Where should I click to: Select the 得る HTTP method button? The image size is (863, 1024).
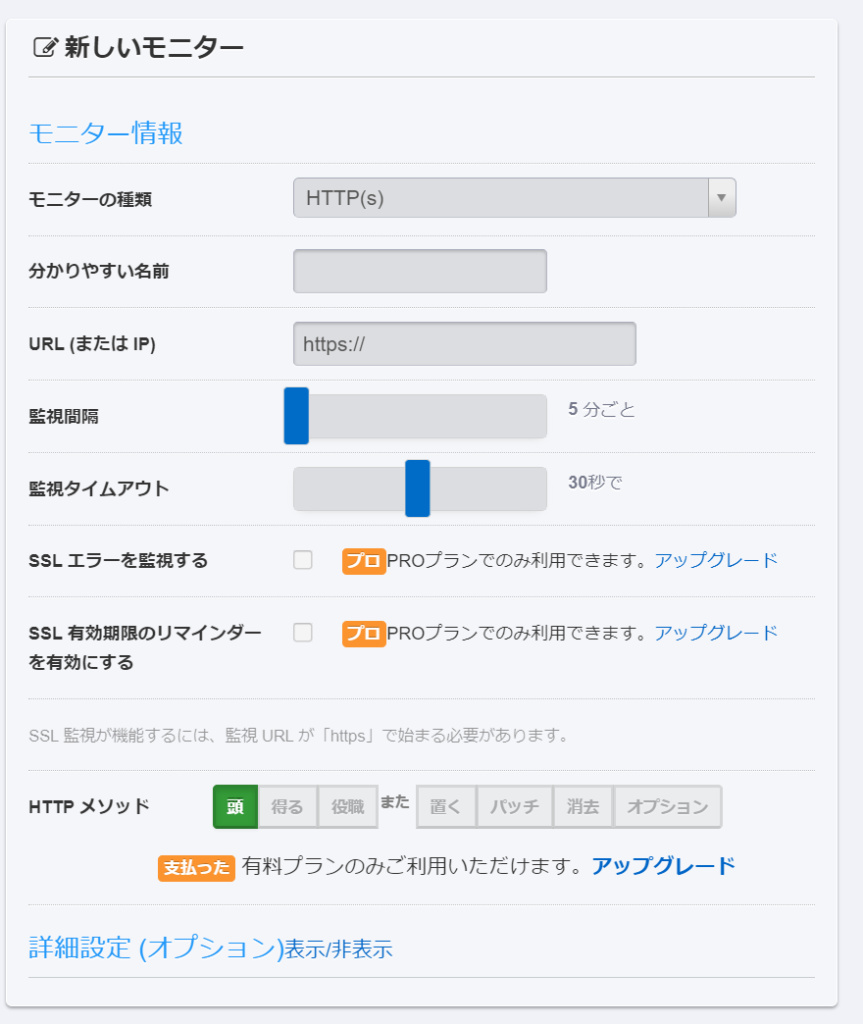(288, 807)
